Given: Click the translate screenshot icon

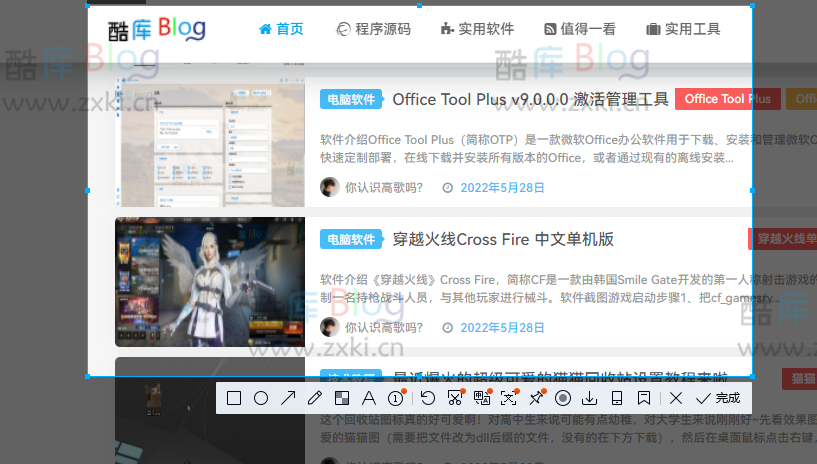Looking at the screenshot, I should (482, 398).
